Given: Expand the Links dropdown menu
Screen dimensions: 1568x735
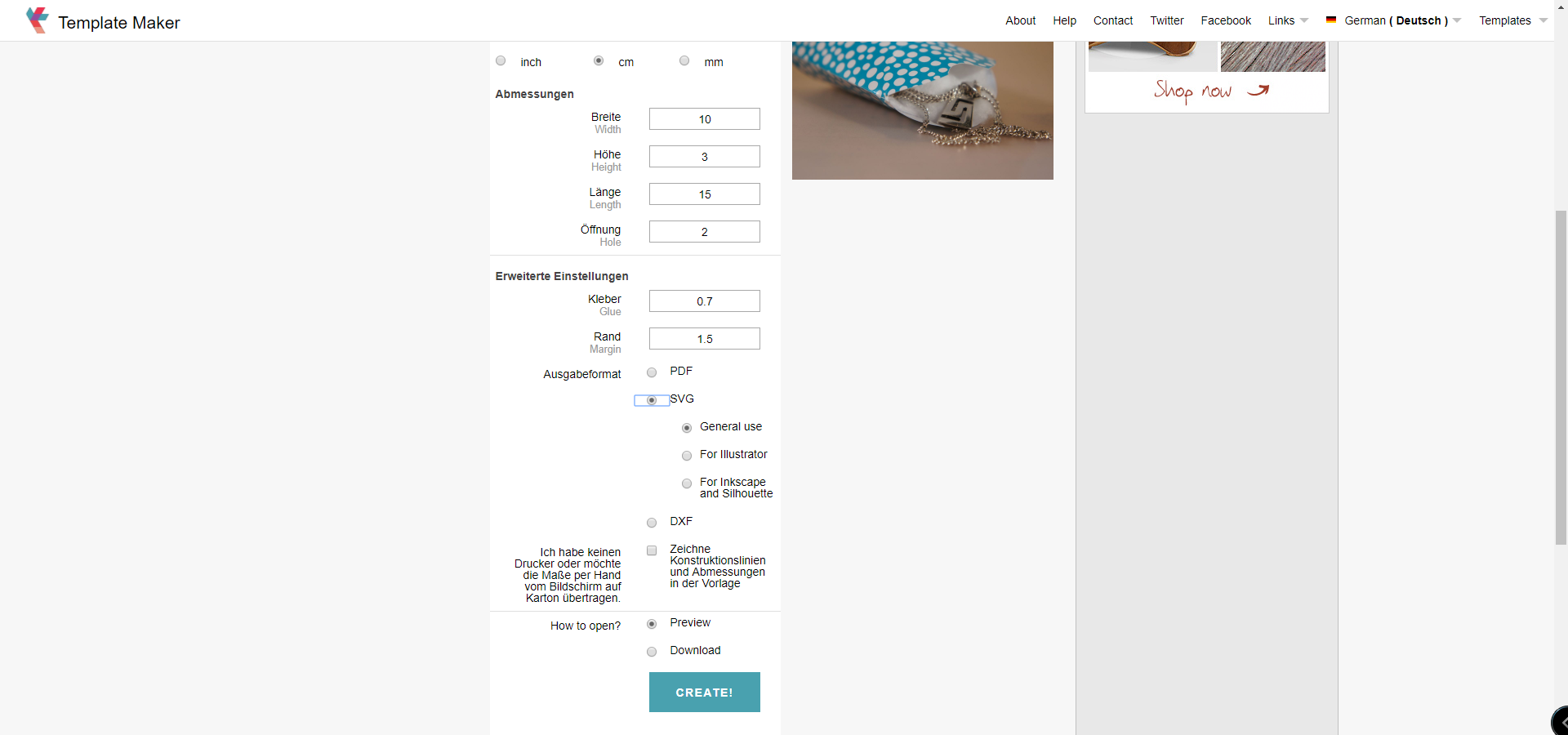Looking at the screenshot, I should coord(1288,20).
